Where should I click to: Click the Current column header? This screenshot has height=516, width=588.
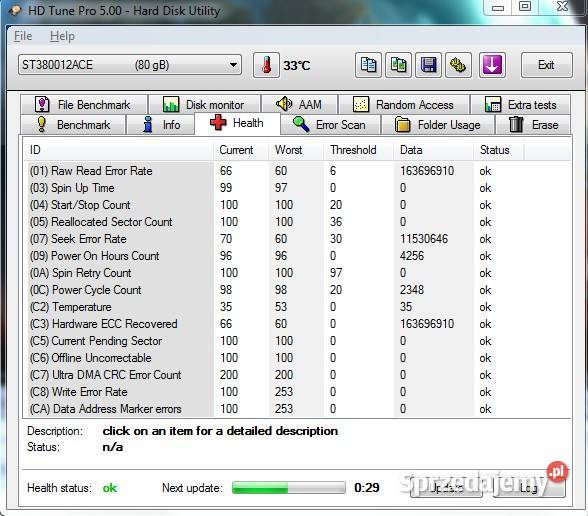[x=241, y=150]
